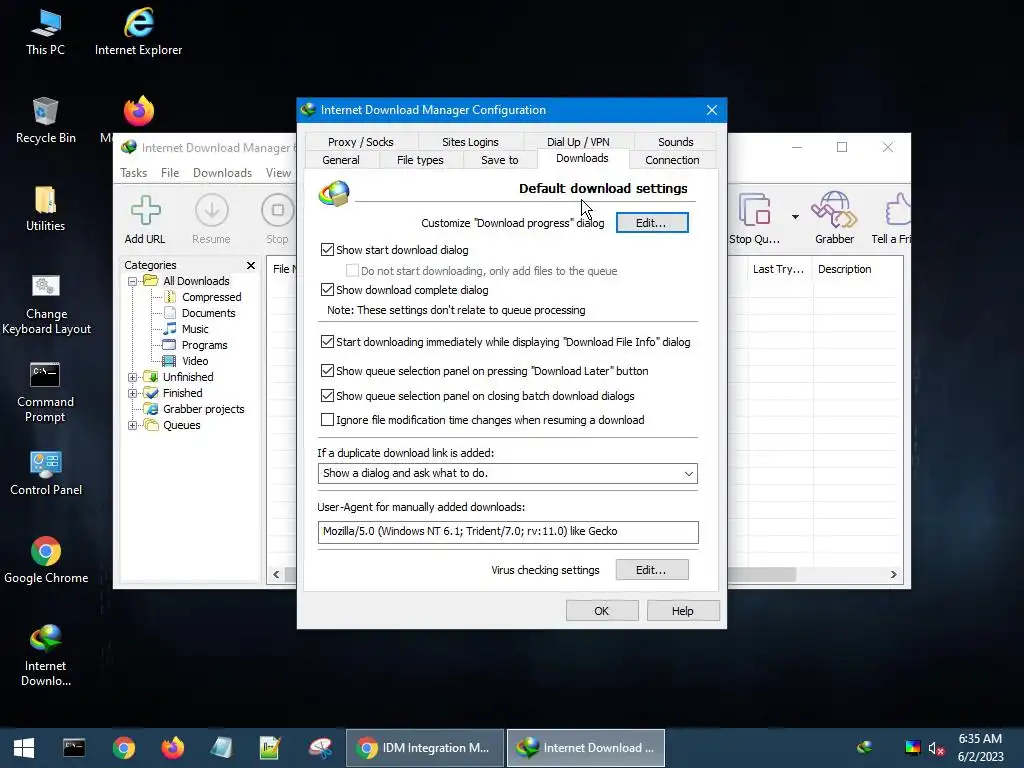Screen dimensions: 1024x768
Task: Expand the Finished tree node
Action: (x=133, y=393)
